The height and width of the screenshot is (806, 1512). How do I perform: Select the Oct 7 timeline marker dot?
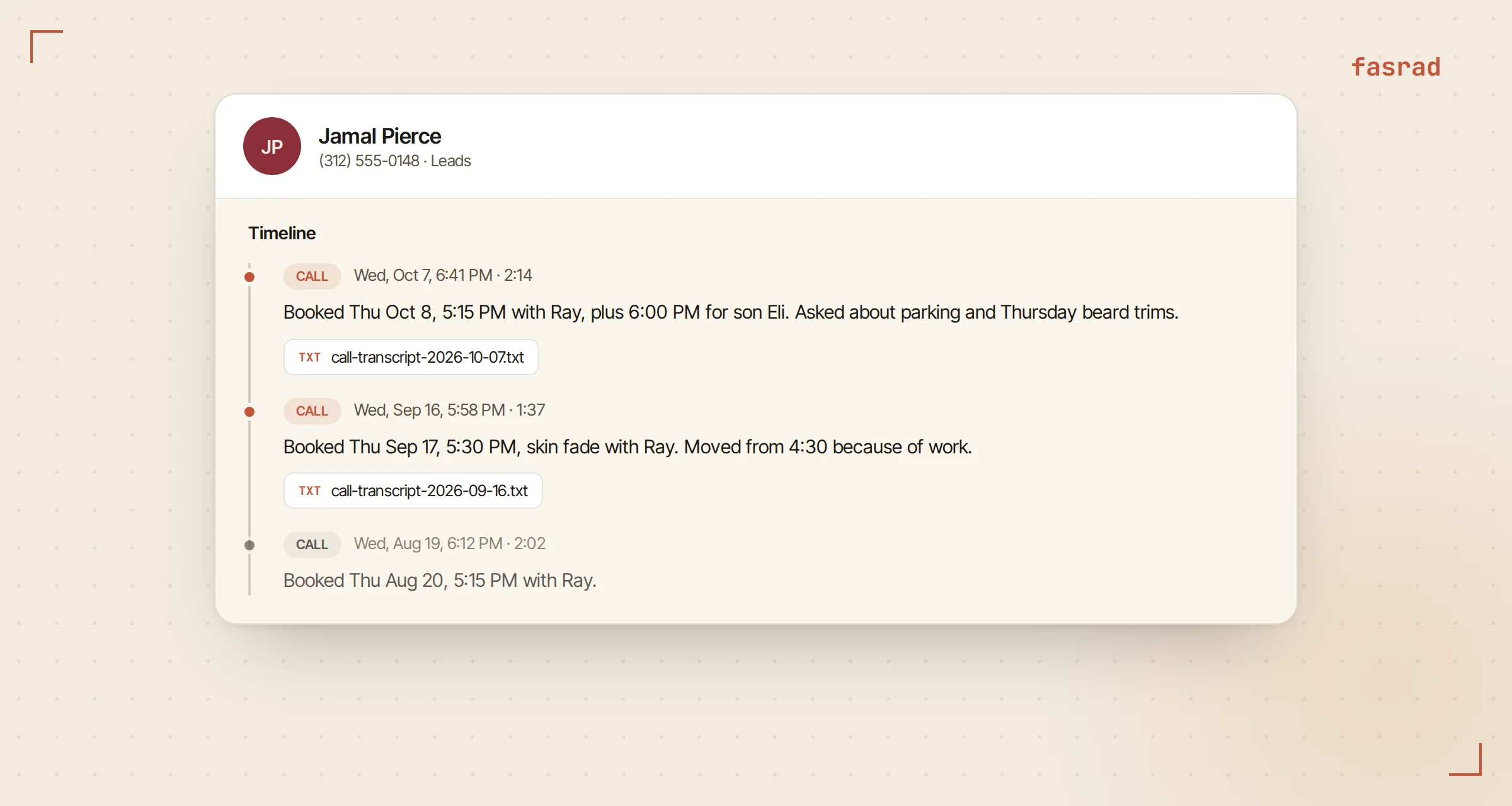[249, 276]
